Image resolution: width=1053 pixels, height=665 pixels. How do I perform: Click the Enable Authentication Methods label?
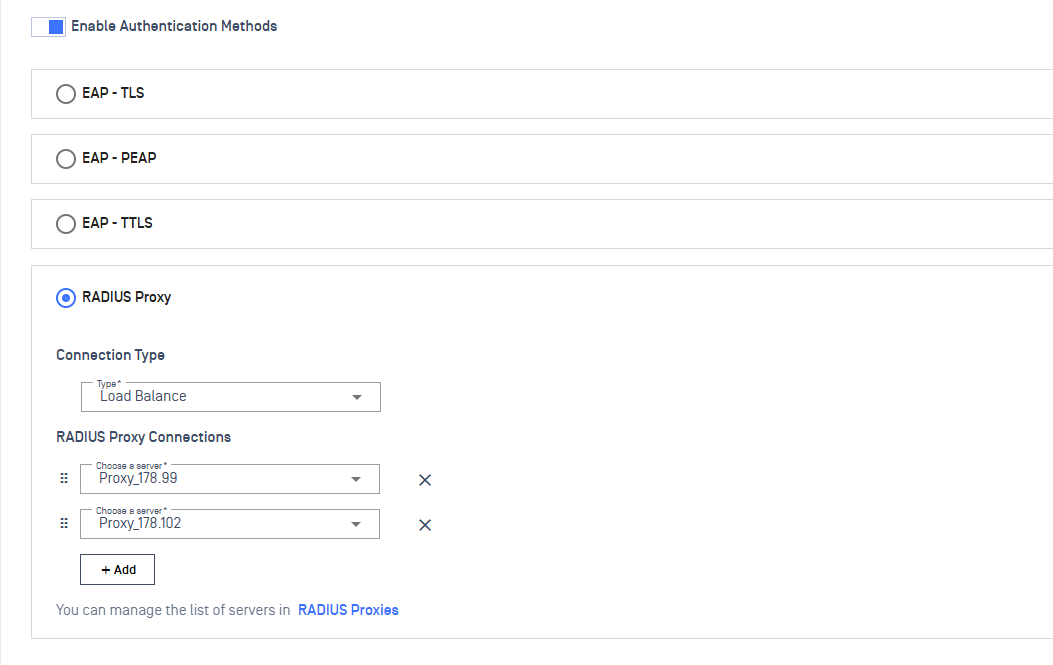click(174, 26)
